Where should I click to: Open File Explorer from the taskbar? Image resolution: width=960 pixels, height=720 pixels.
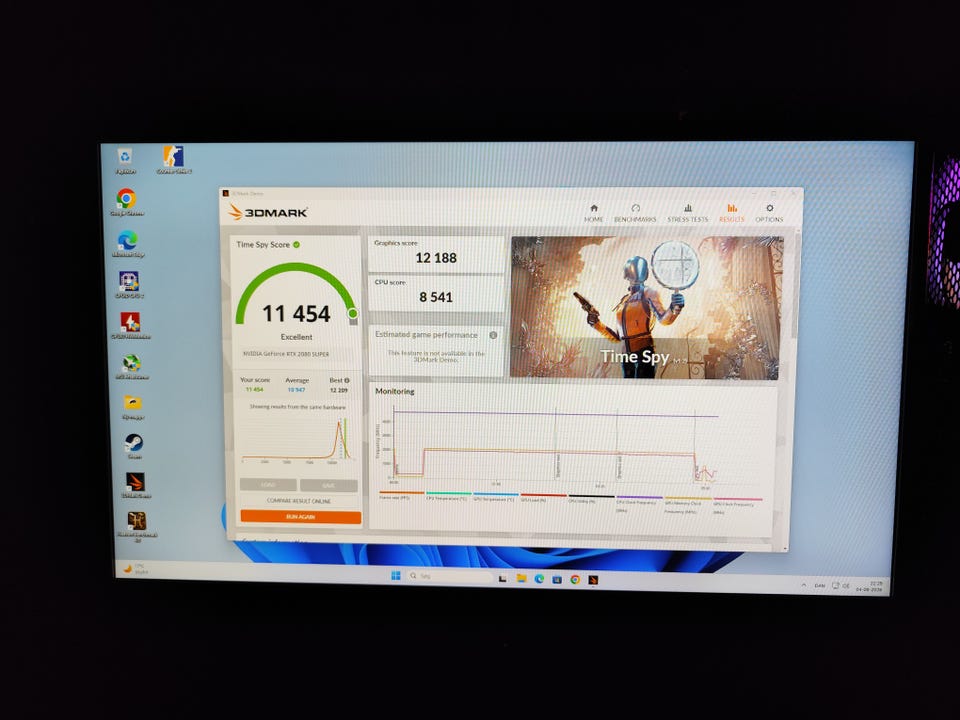point(521,578)
